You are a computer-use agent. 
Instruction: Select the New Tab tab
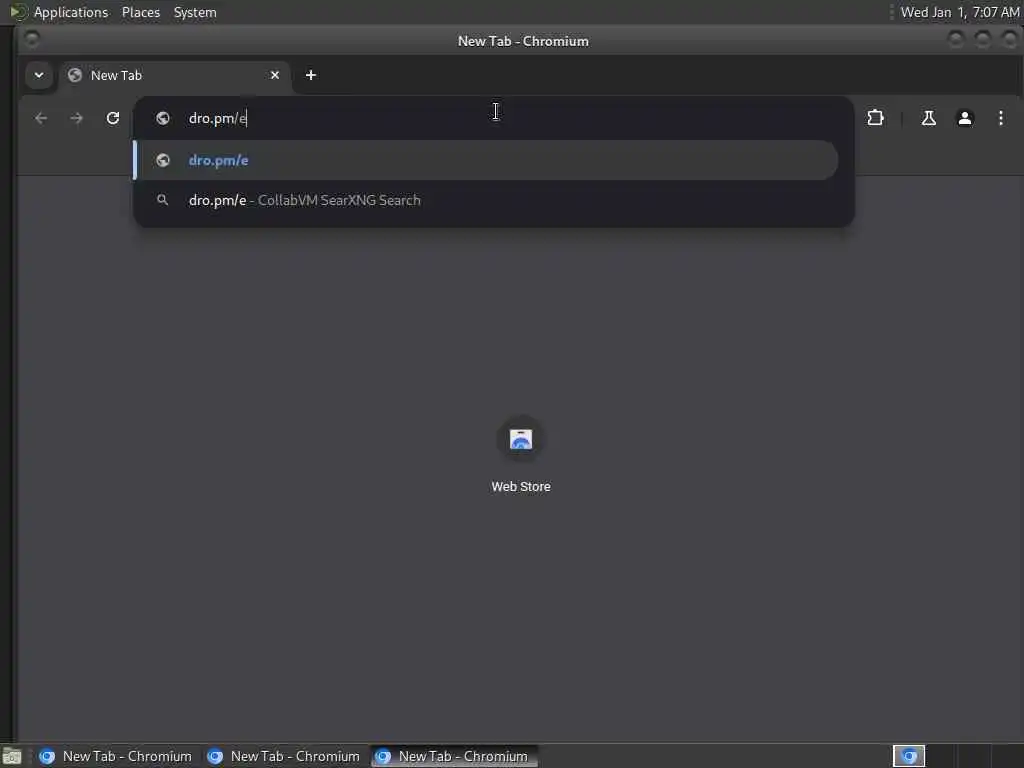(x=174, y=76)
